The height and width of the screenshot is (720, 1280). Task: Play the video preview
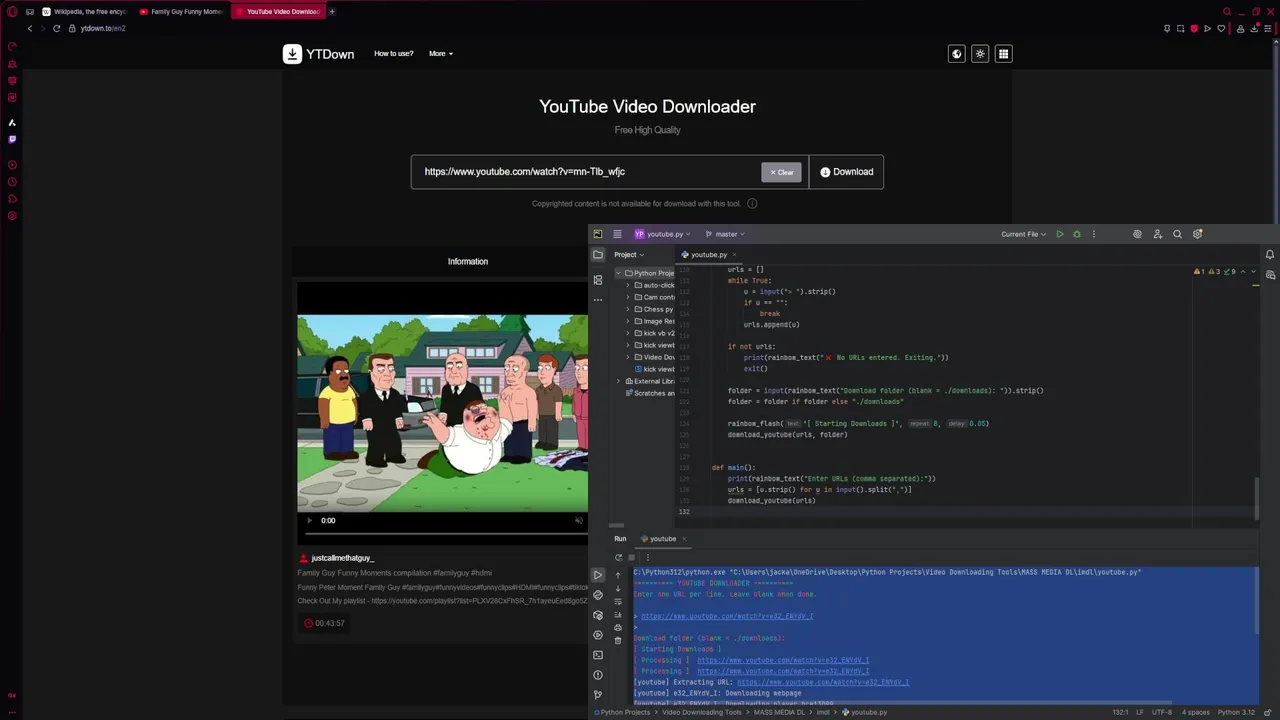click(x=309, y=520)
